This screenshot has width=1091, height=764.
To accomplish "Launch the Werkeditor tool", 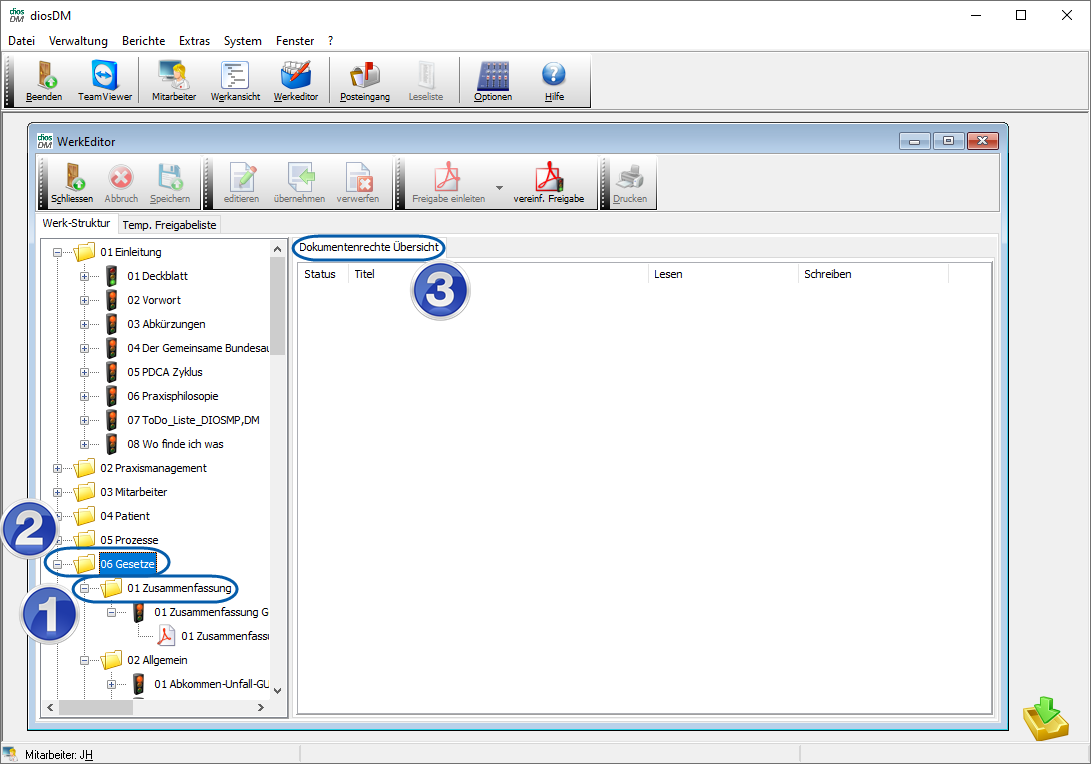I will coord(296,80).
